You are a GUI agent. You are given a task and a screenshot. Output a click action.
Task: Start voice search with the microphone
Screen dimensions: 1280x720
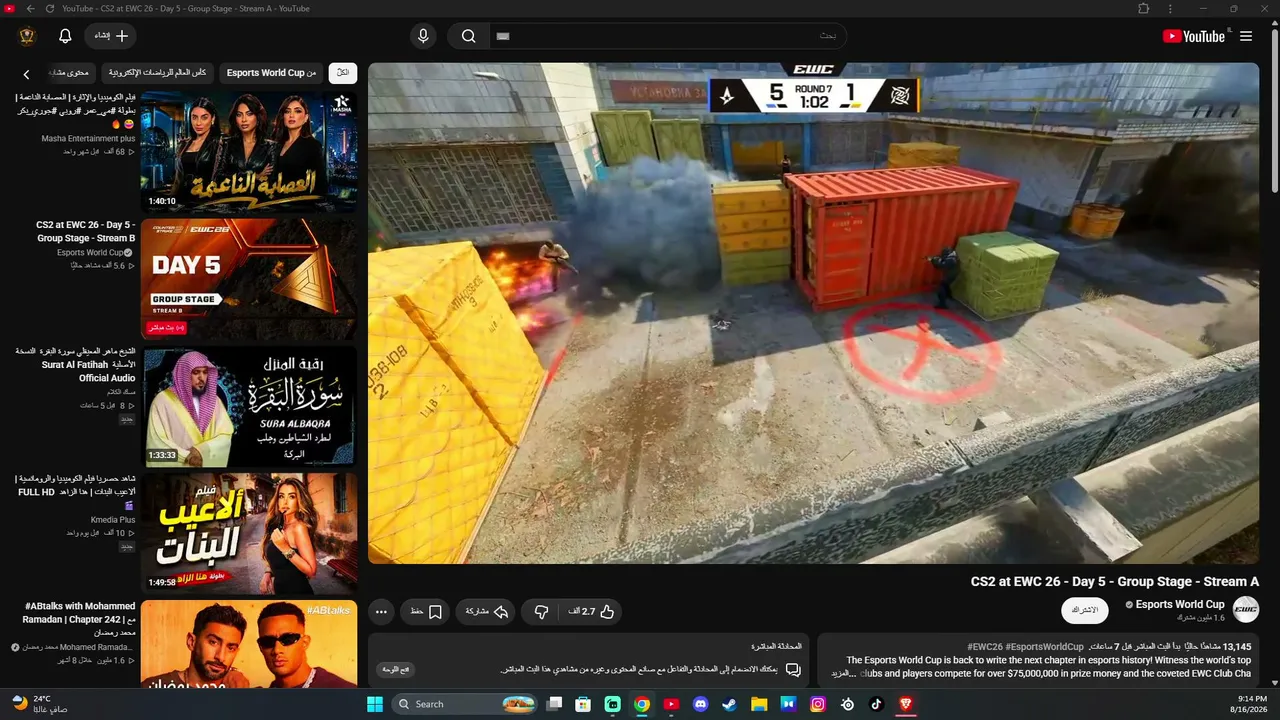423,36
